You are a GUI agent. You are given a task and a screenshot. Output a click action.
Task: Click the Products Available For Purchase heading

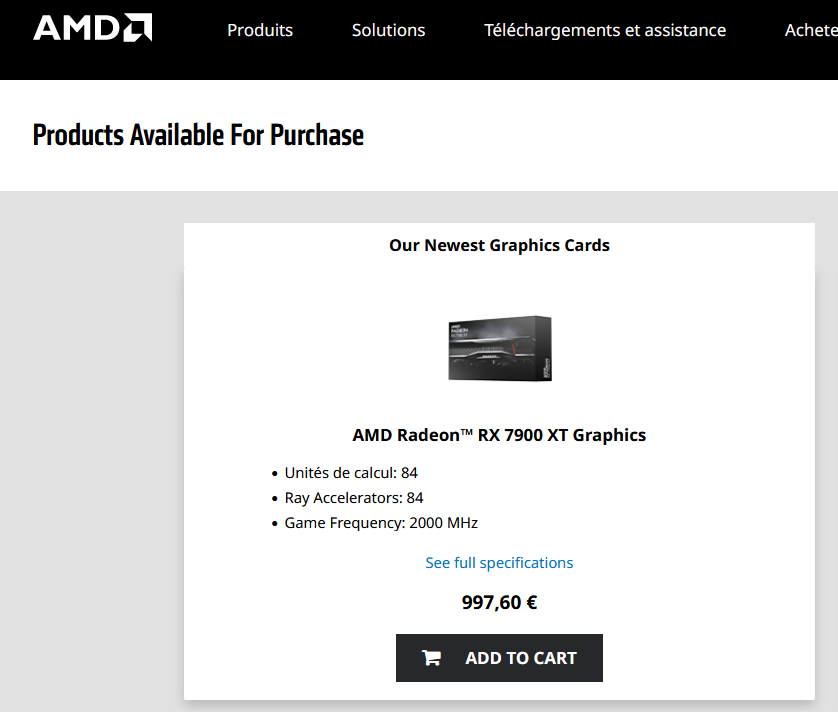[x=198, y=135]
